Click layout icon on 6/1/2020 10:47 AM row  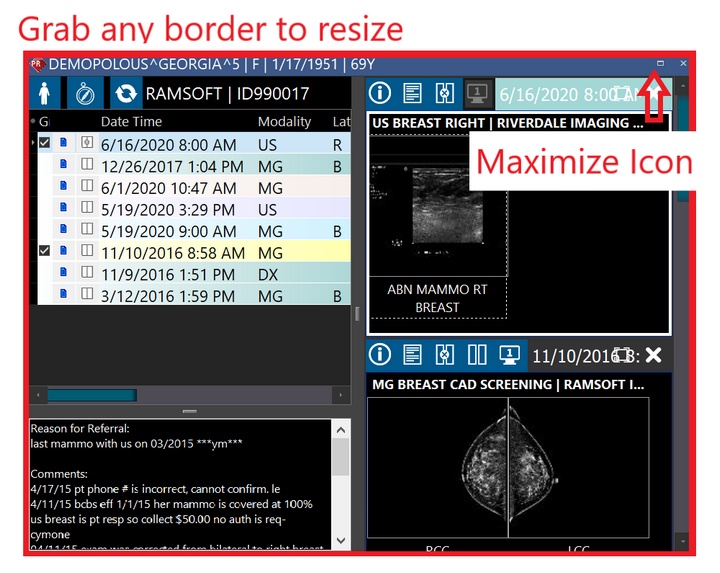(x=86, y=186)
